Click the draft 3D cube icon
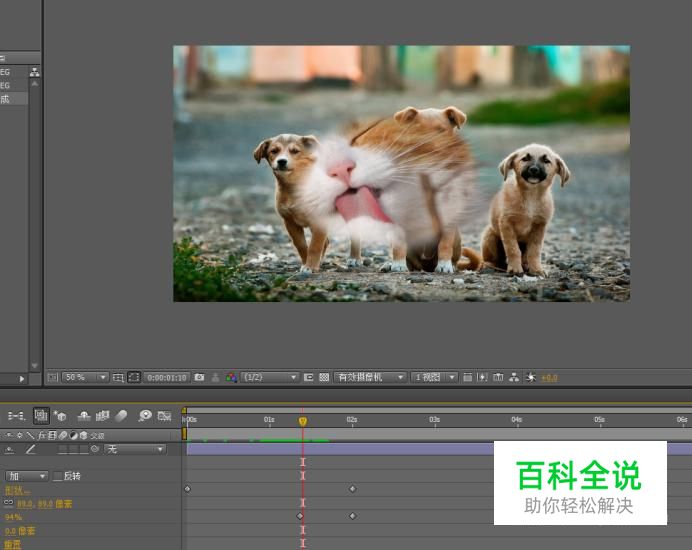 [x=61, y=415]
